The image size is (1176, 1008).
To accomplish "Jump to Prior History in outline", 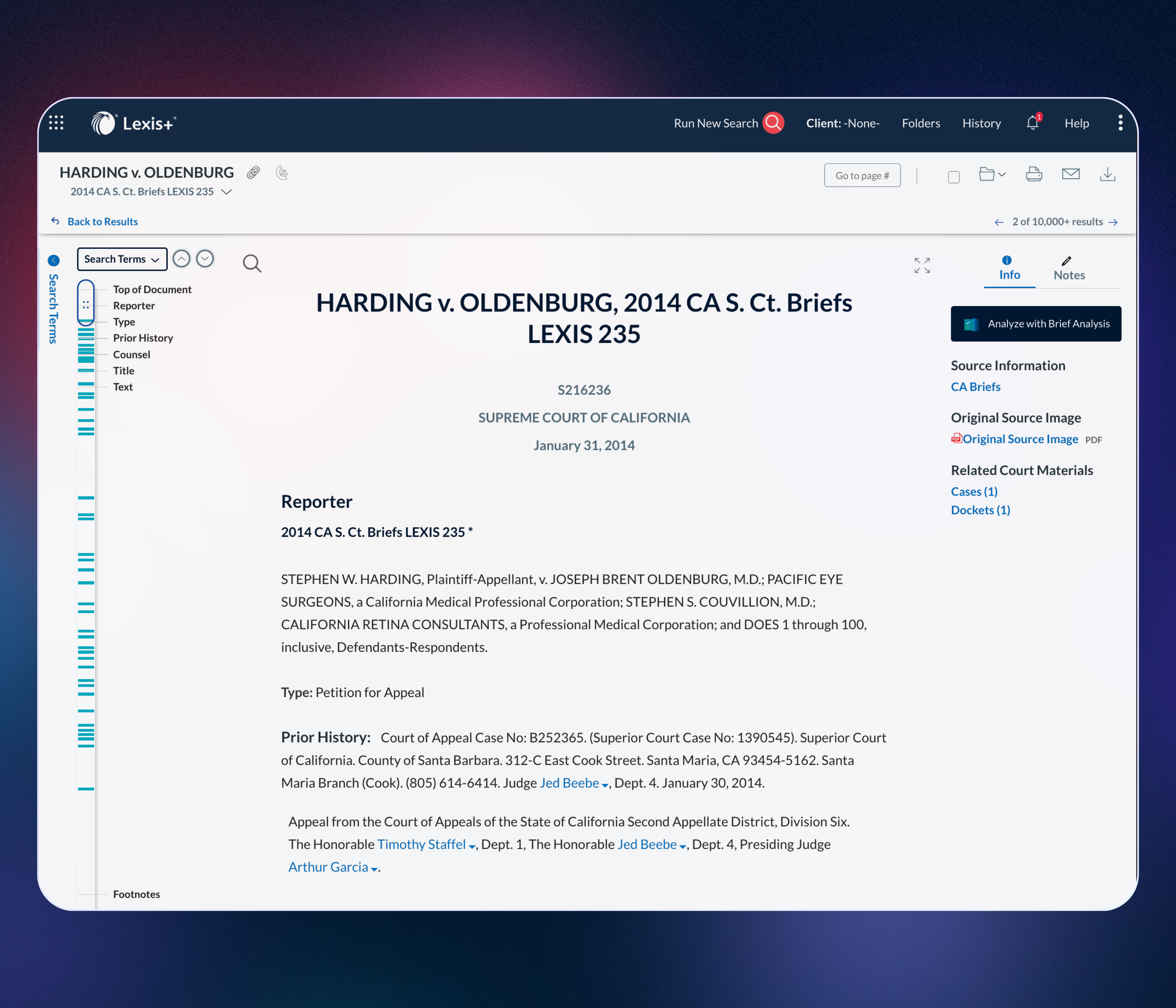I will 143,338.
